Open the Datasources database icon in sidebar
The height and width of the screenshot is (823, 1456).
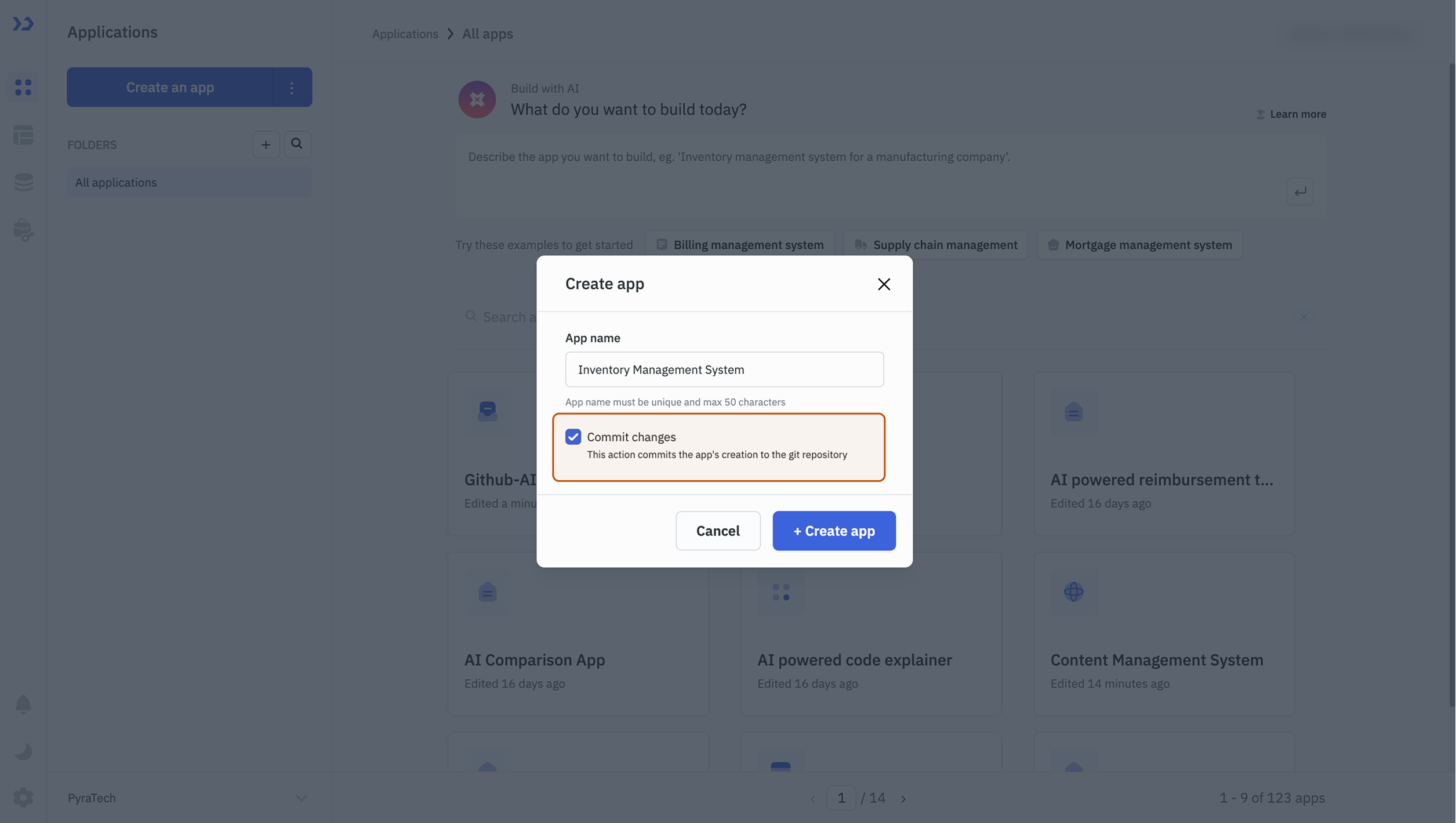[23, 182]
